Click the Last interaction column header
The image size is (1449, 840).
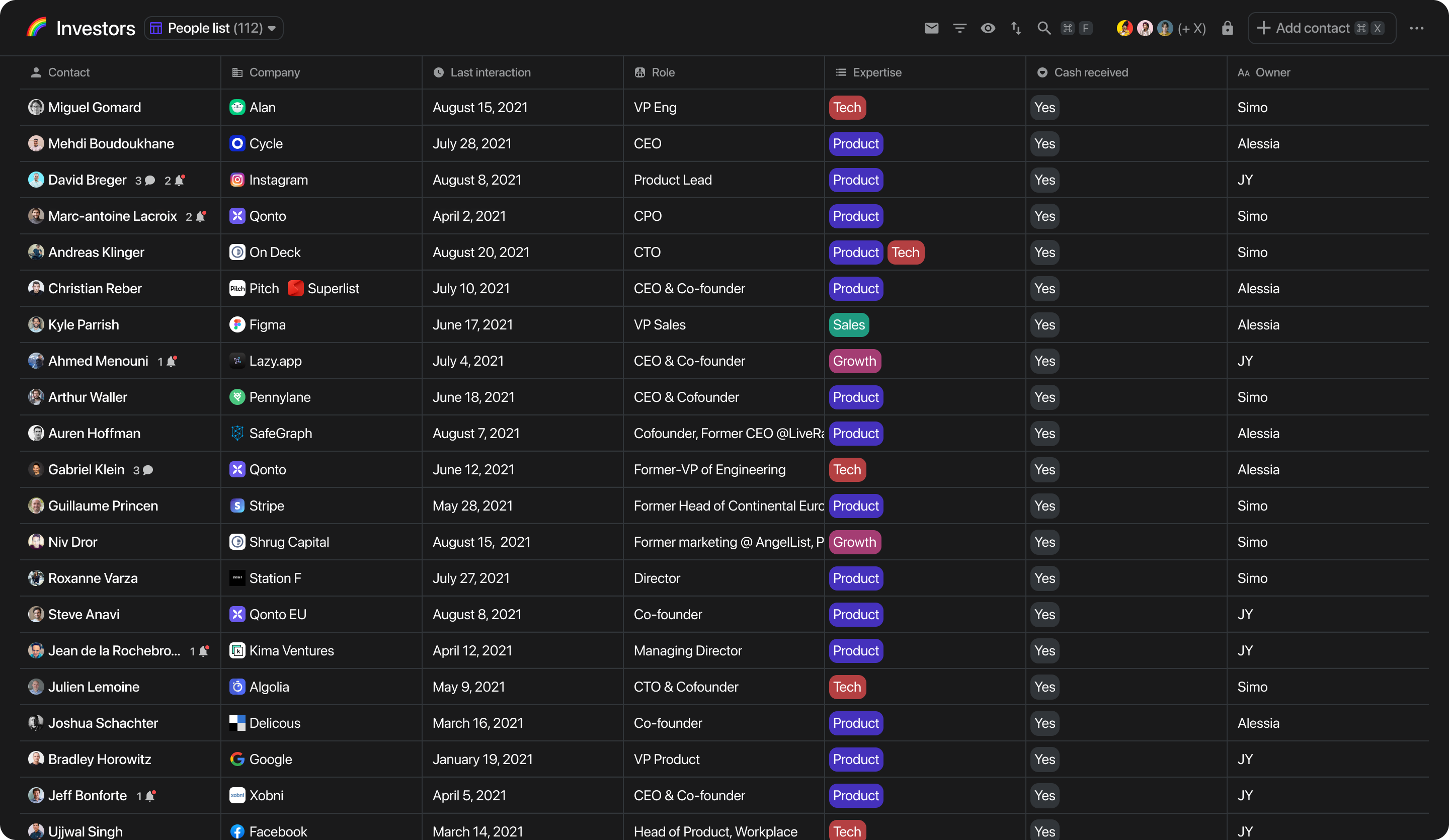(482, 72)
